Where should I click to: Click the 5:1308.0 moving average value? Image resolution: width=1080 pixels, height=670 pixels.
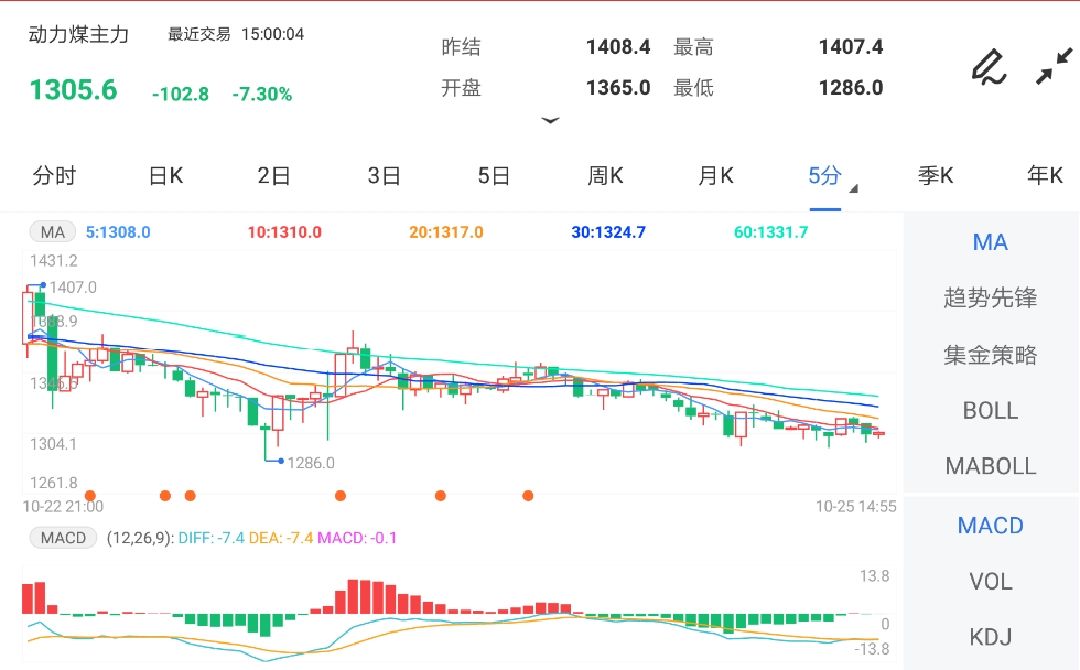coord(118,233)
